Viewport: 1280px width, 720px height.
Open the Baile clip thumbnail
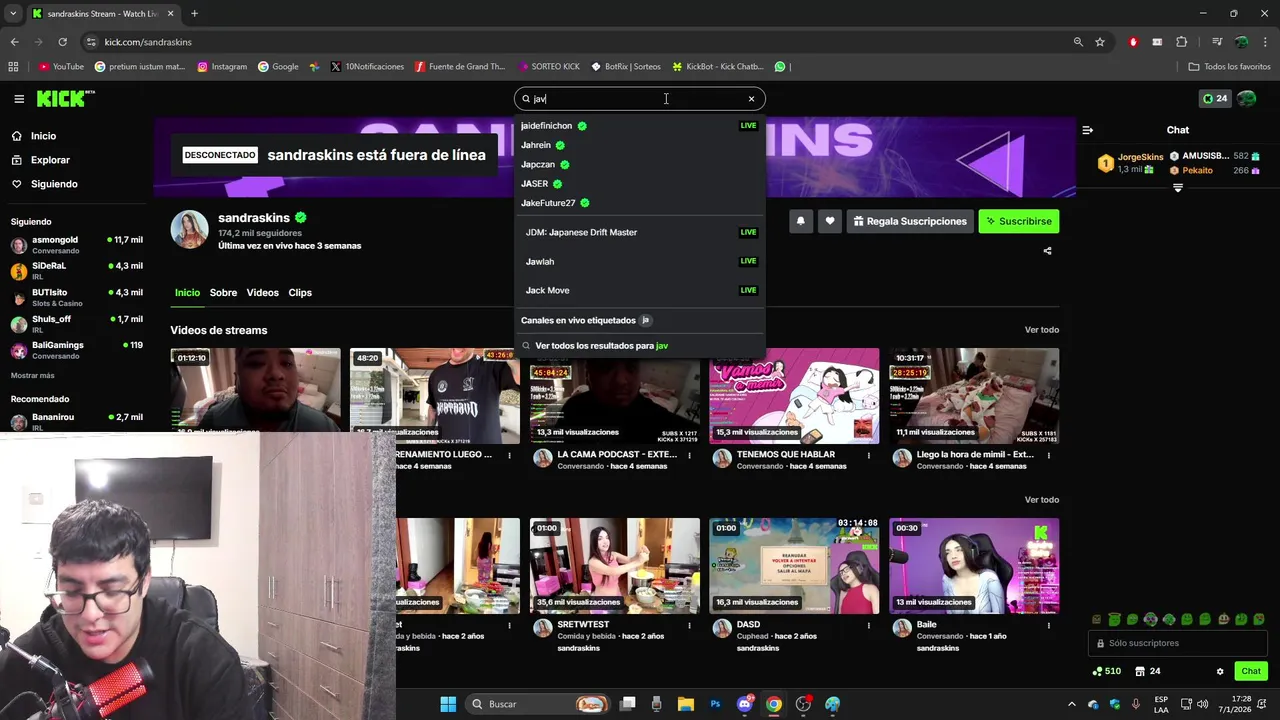[x=974, y=566]
